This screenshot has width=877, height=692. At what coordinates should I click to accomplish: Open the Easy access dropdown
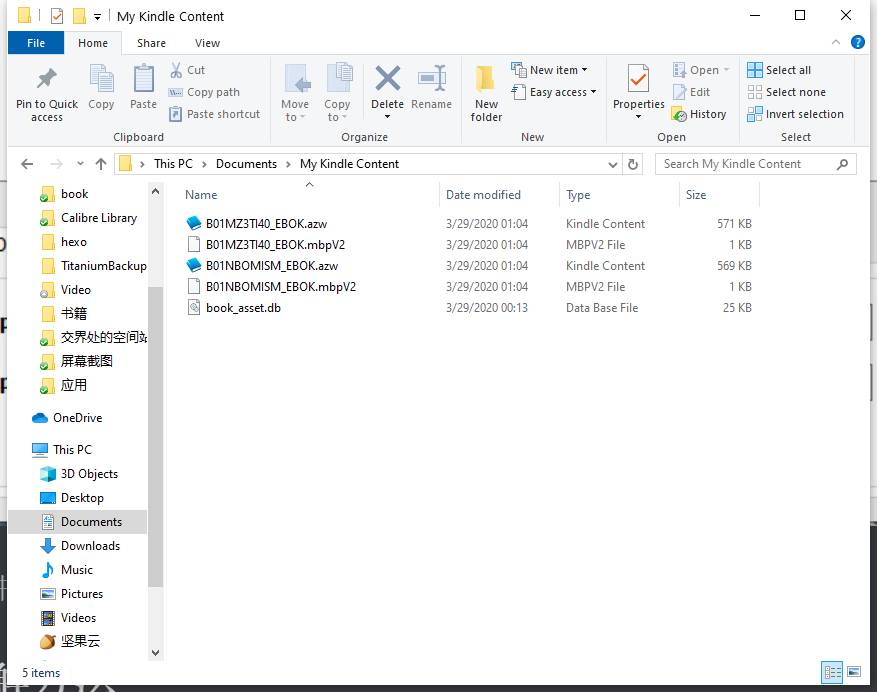554,92
